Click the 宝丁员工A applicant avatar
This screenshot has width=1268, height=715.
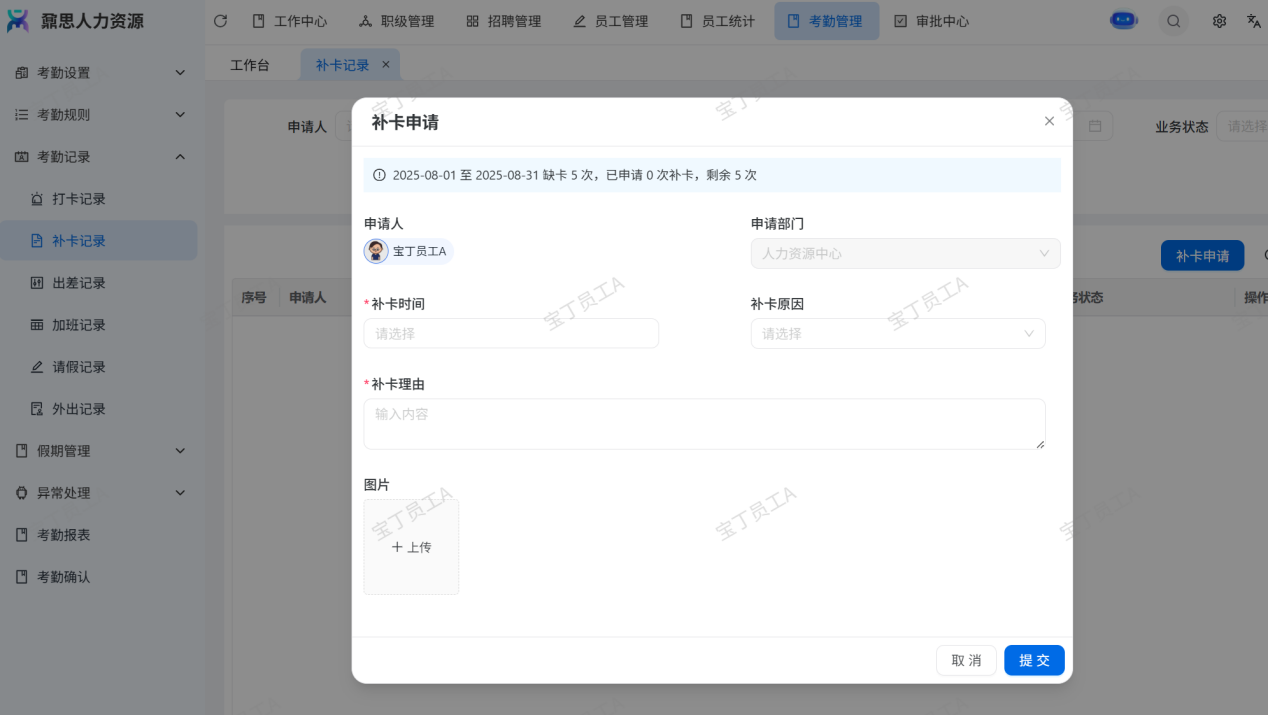click(x=376, y=251)
